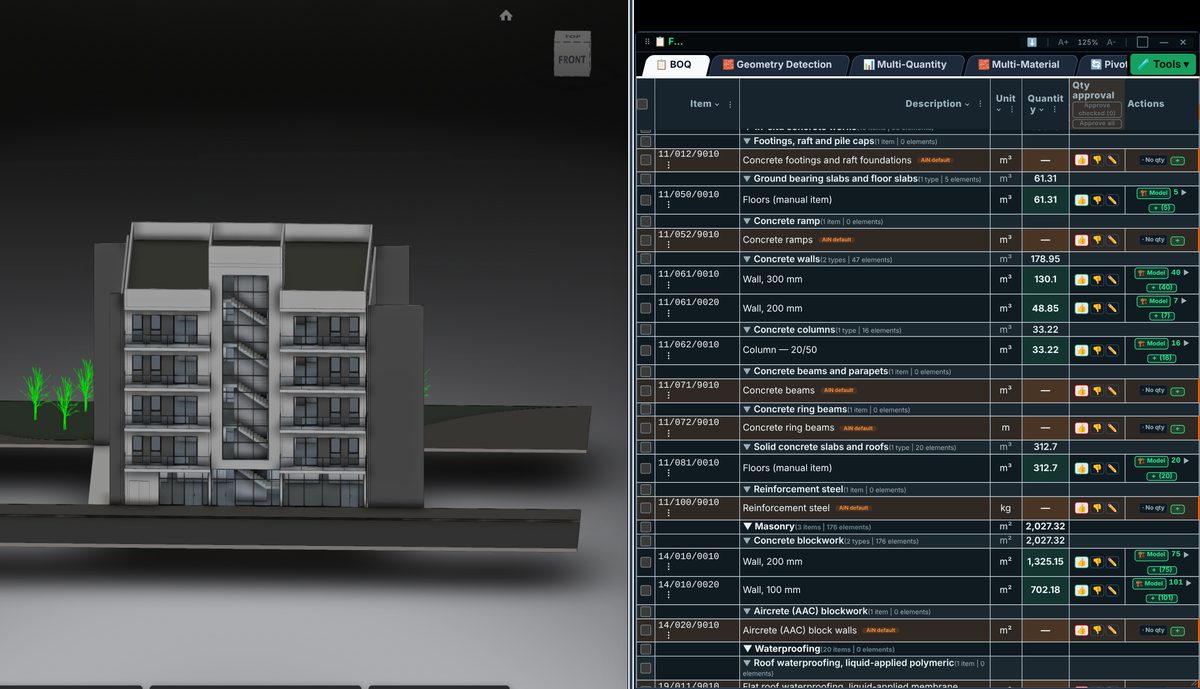Viewport: 1200px width, 689px height.
Task: Click the download icon in the BOQ panel title bar
Action: [x=1032, y=42]
